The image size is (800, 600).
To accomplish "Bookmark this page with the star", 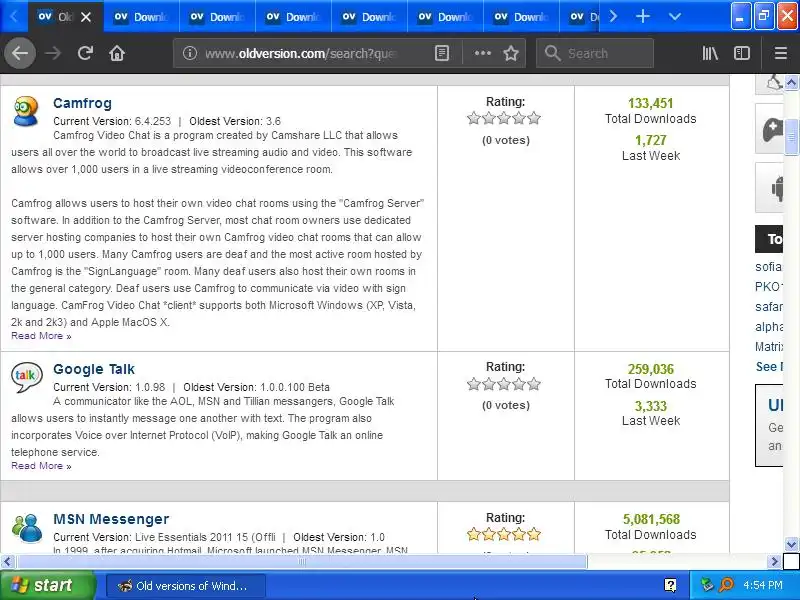I will [511, 53].
